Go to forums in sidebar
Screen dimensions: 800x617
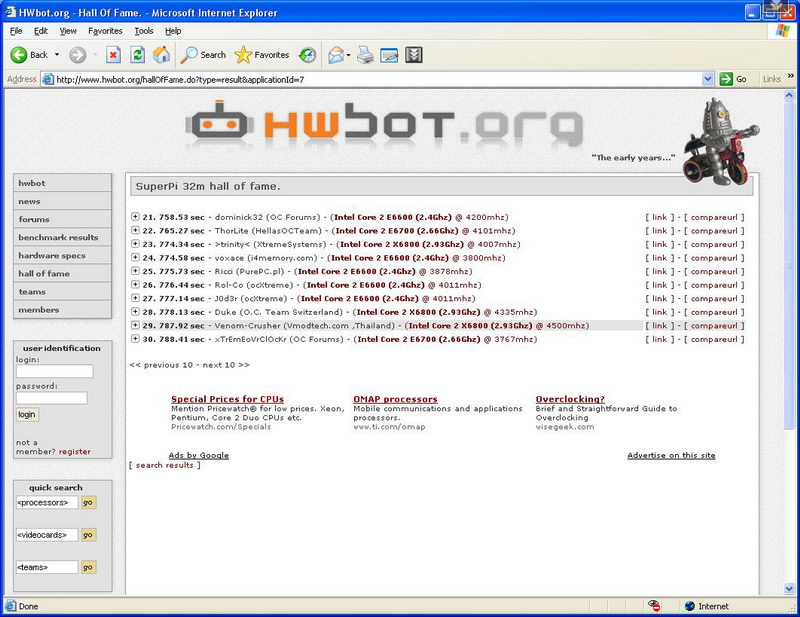coord(62,219)
